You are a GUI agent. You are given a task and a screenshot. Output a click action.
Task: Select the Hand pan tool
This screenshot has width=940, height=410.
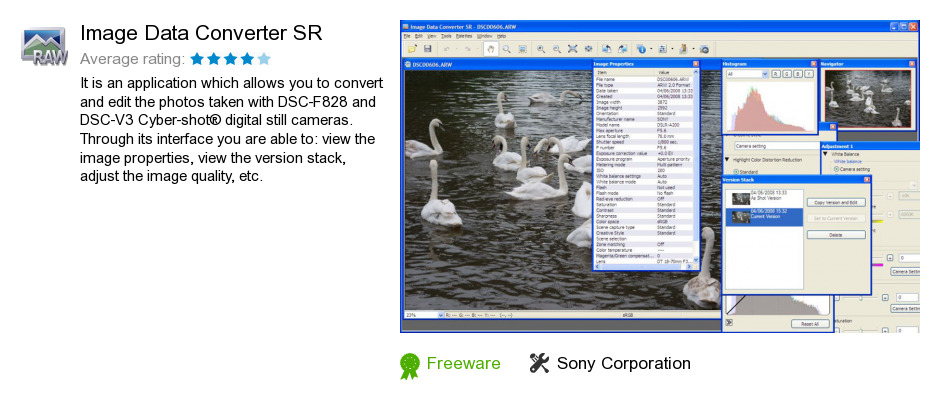pyautogui.click(x=491, y=49)
